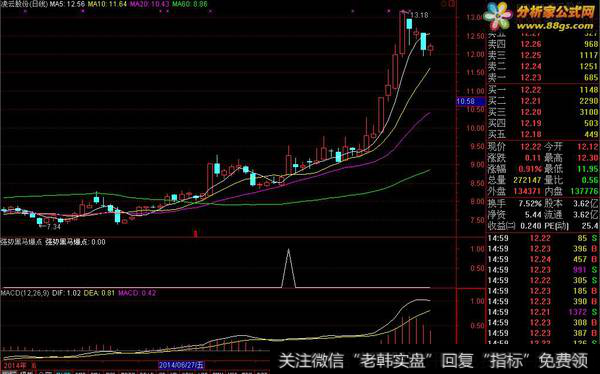Select the 14:59 12.21 tick, volume 1372
This screenshot has height=374, width=600.
coord(543,312)
